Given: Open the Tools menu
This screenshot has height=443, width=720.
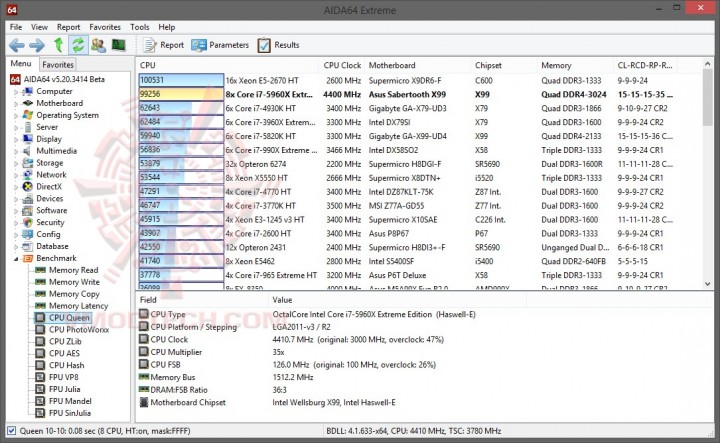Looking at the screenshot, I should click(x=140, y=27).
